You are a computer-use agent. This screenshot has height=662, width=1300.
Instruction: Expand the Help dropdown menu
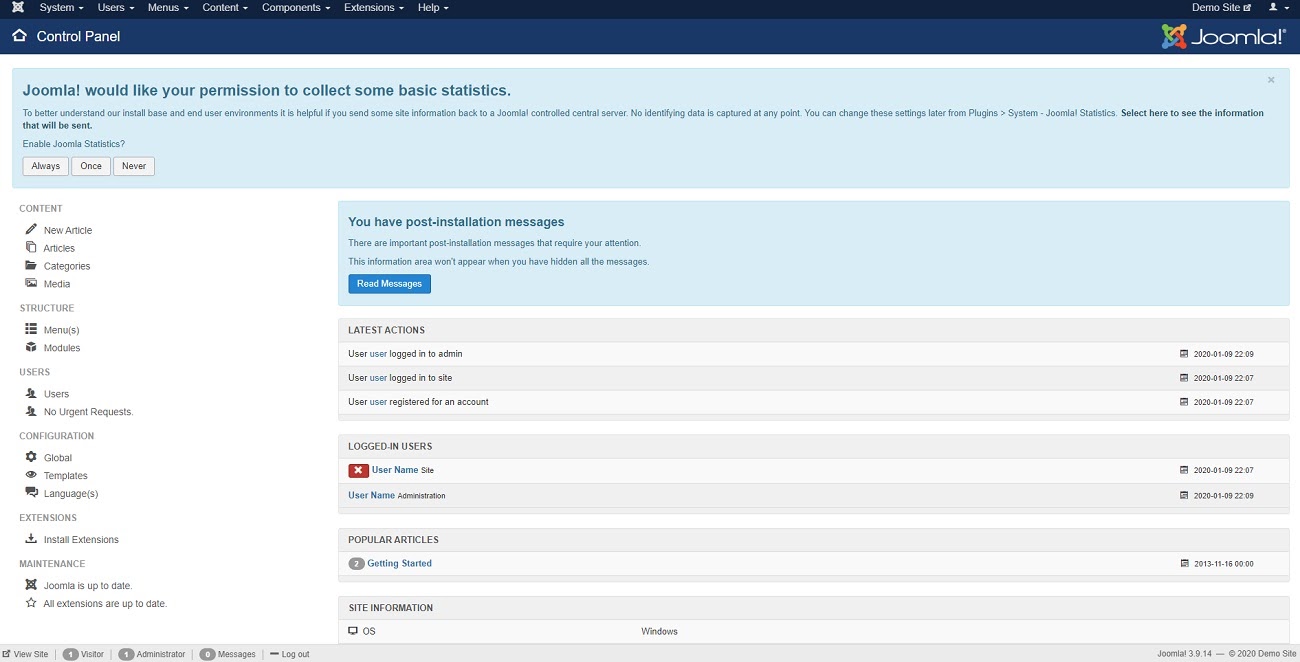pos(432,8)
